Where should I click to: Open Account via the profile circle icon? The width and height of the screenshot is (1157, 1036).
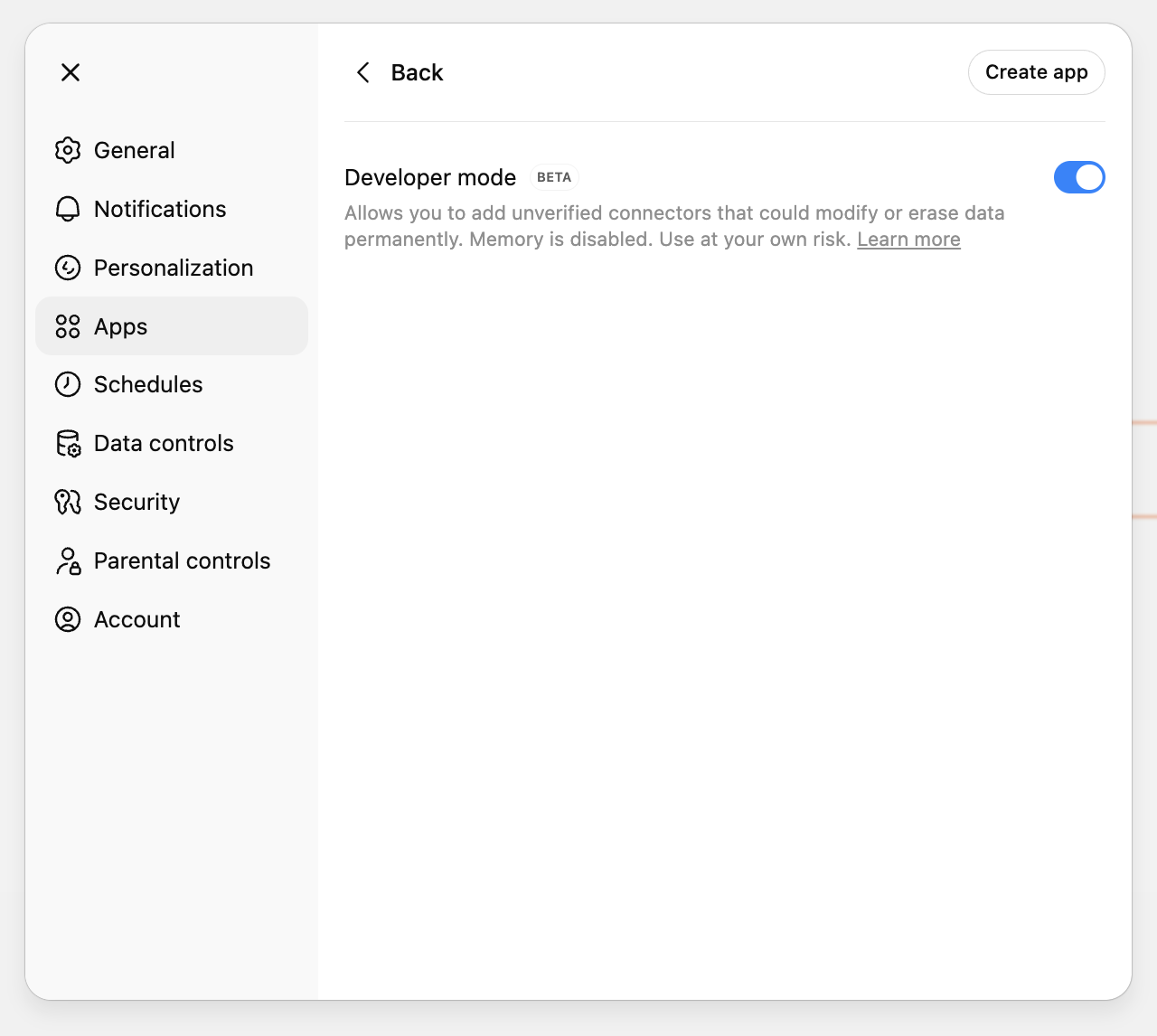tap(67, 619)
